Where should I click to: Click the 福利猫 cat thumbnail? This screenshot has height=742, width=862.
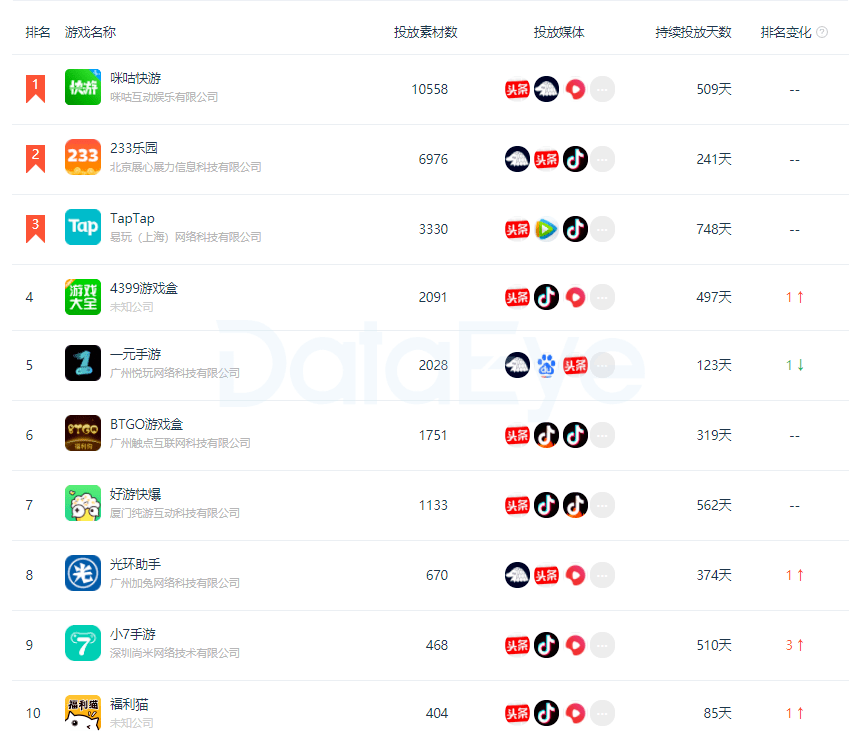pyautogui.click(x=82, y=713)
